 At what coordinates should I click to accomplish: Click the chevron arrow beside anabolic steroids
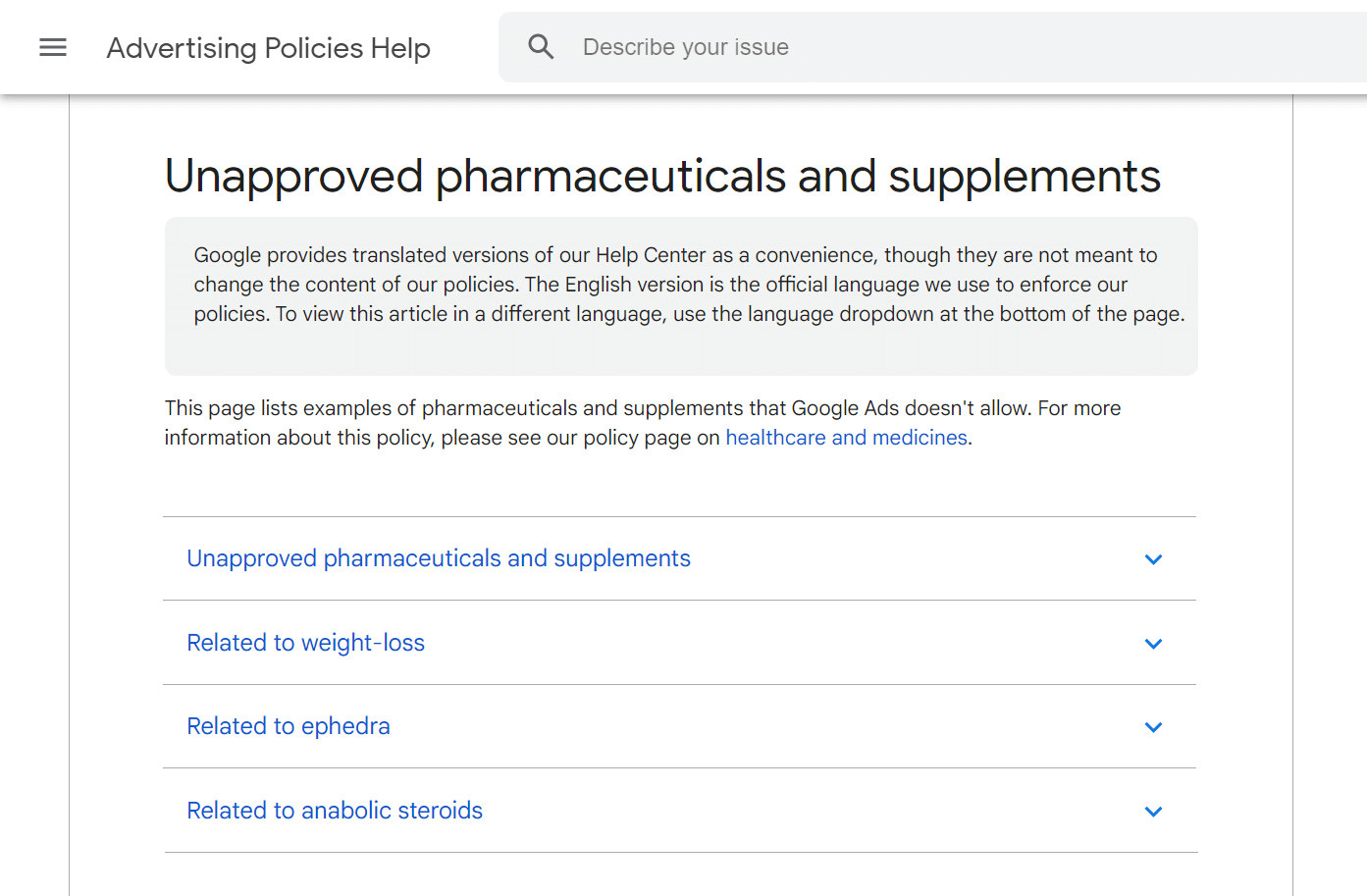(1153, 812)
